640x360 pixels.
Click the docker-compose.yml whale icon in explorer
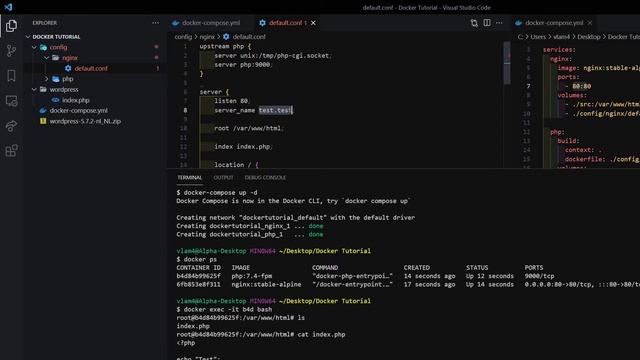[43, 111]
